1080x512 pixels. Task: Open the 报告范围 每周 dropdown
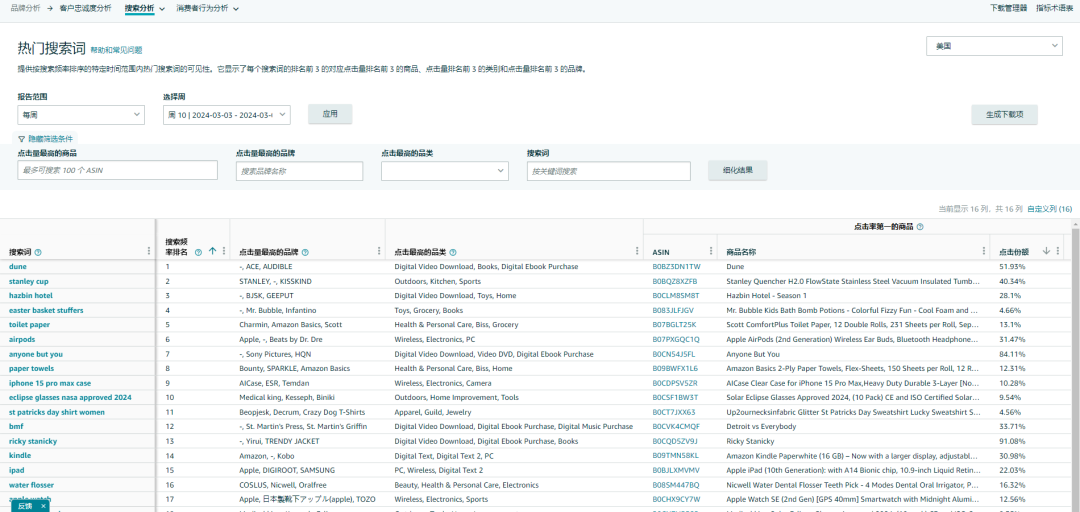point(81,115)
